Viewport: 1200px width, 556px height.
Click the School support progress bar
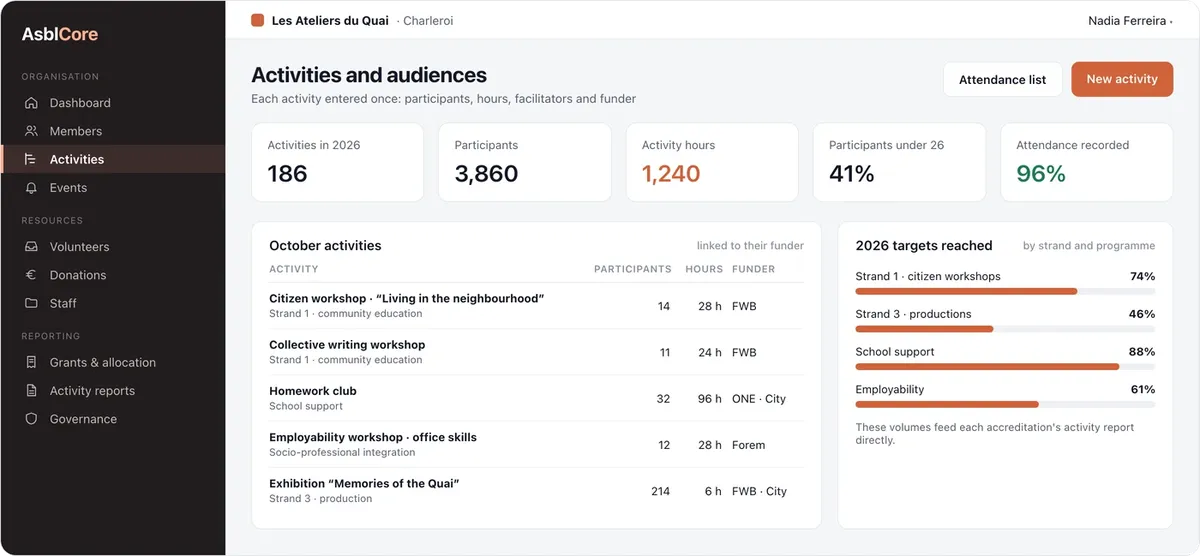(1005, 367)
